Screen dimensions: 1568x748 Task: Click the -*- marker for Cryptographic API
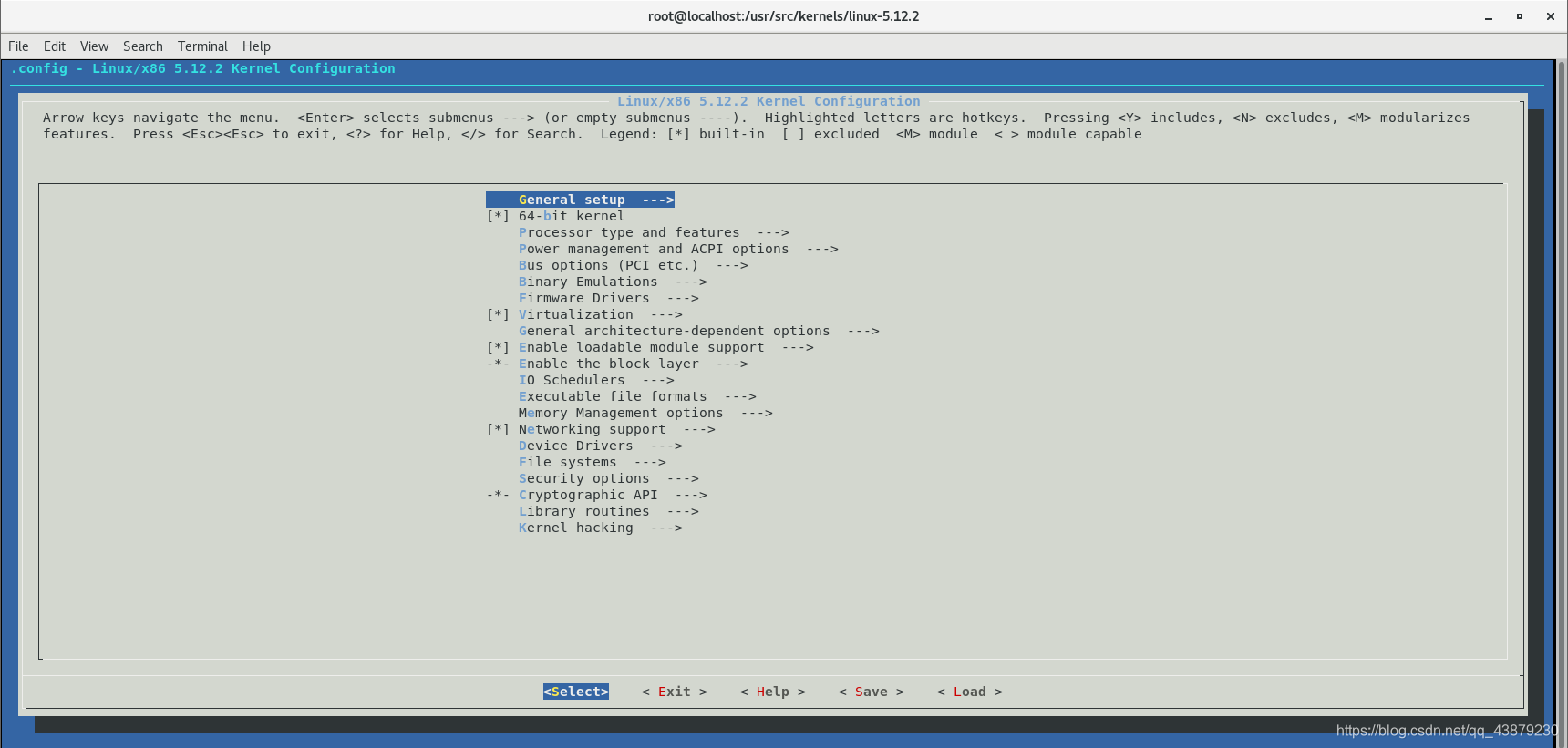point(498,495)
